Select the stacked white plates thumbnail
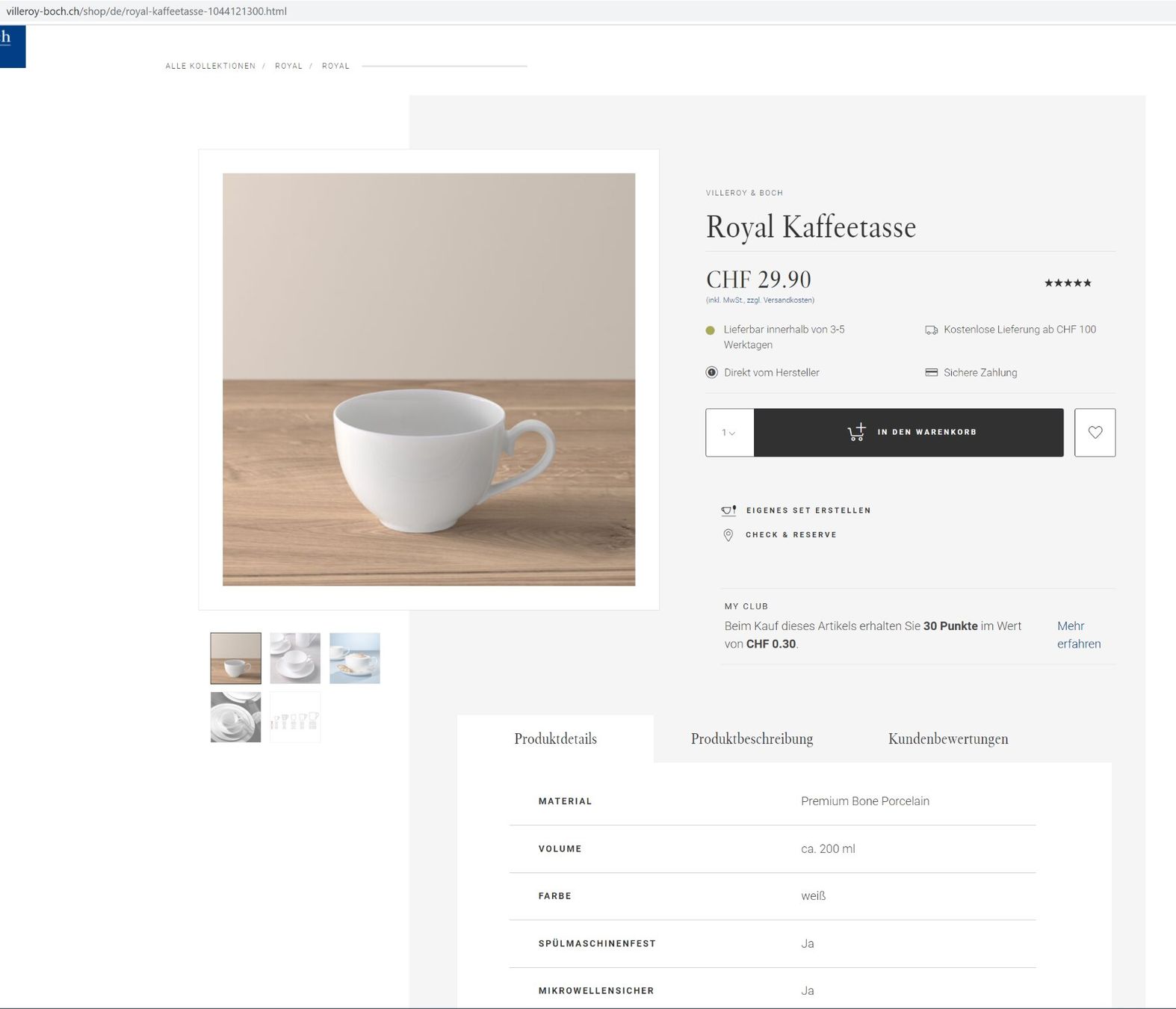1176x1009 pixels. click(x=235, y=718)
